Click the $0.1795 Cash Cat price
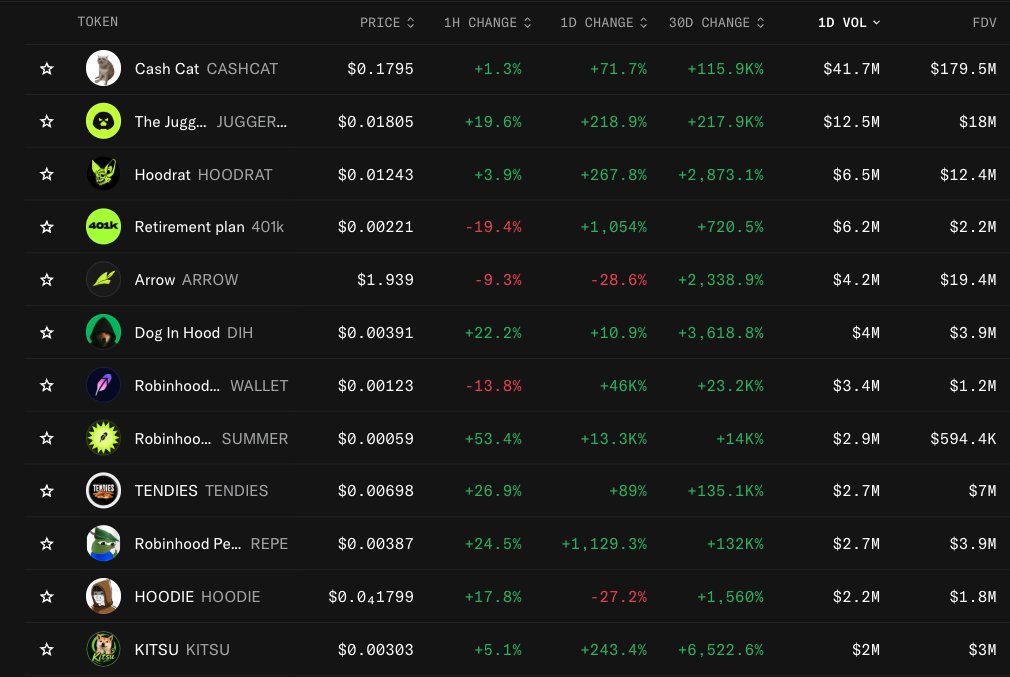 [x=380, y=69]
